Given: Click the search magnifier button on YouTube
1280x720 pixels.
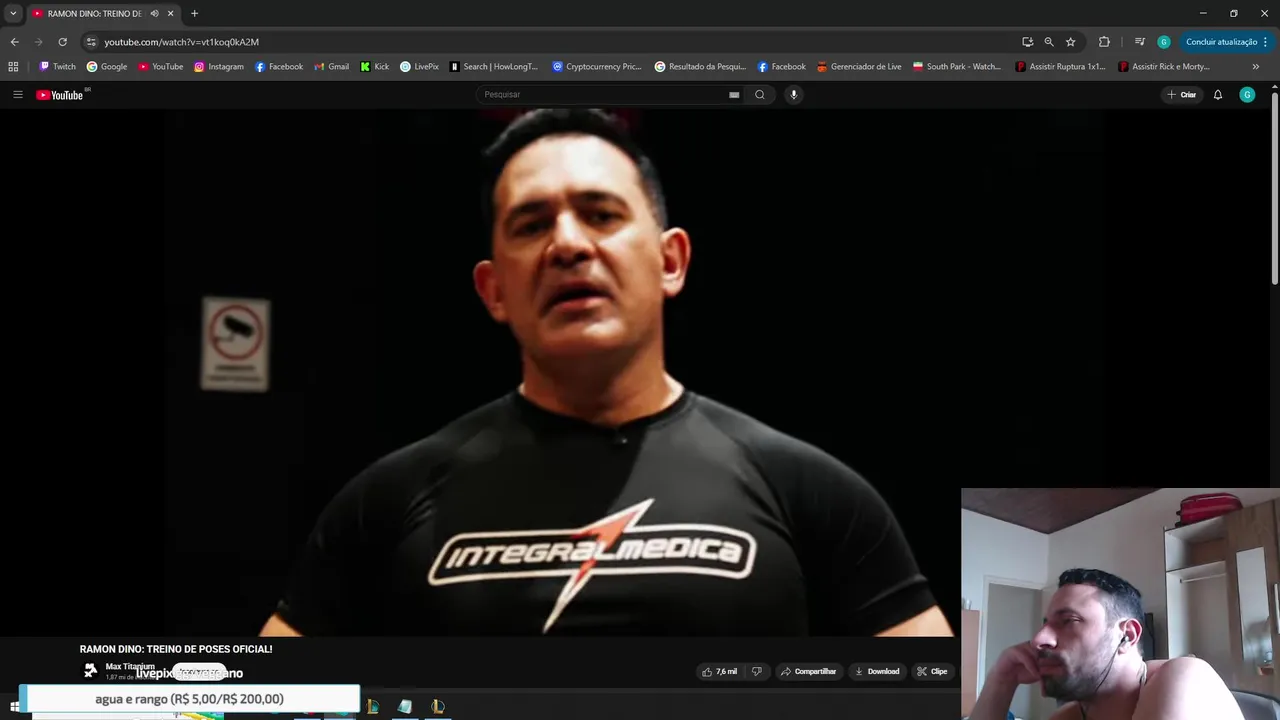Looking at the screenshot, I should tap(760, 95).
